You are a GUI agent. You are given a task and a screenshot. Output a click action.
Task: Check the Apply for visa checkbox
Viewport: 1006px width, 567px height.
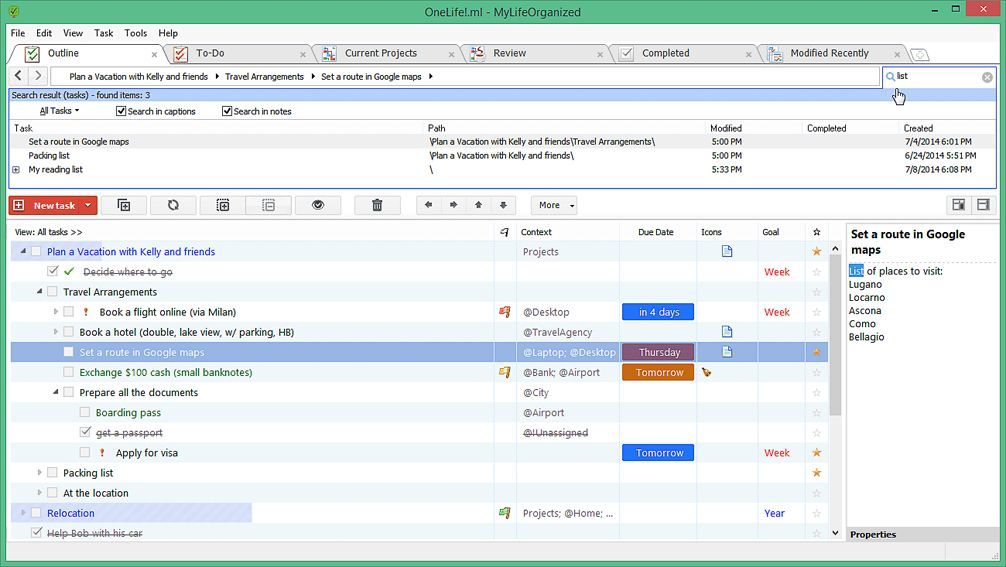[85, 452]
